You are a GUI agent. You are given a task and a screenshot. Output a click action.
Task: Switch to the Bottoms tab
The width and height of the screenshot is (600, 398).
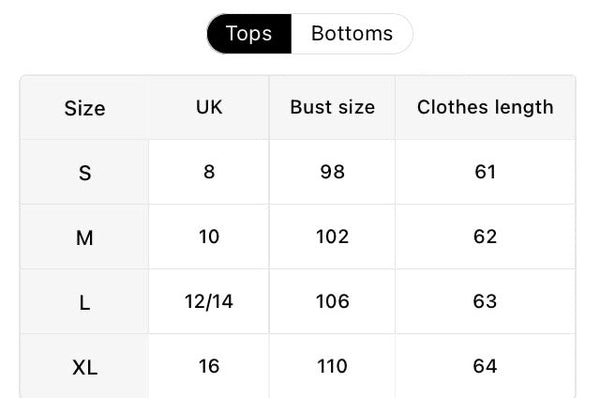click(x=352, y=34)
